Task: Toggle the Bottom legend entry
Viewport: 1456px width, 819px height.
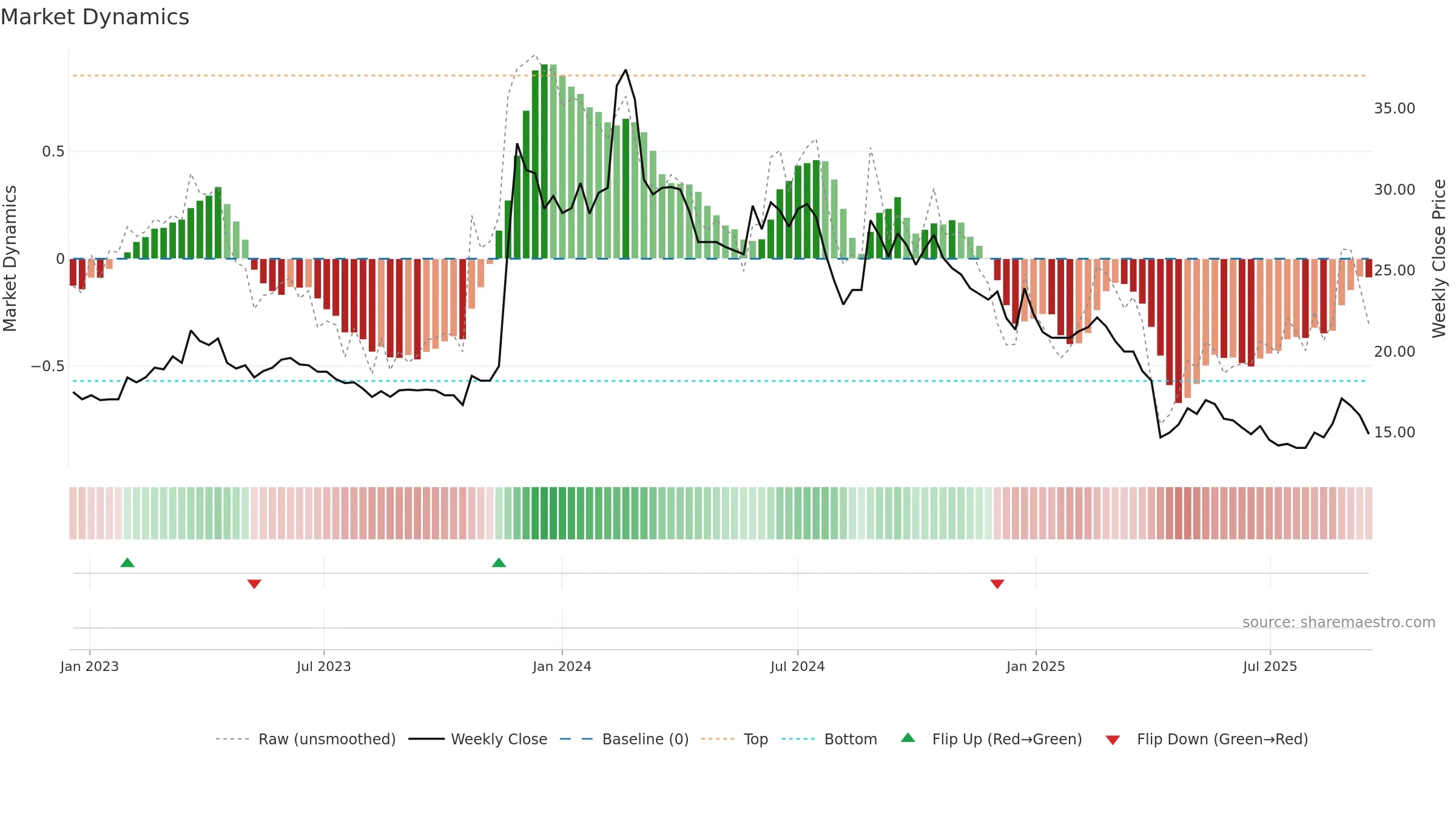Action: 829,739
